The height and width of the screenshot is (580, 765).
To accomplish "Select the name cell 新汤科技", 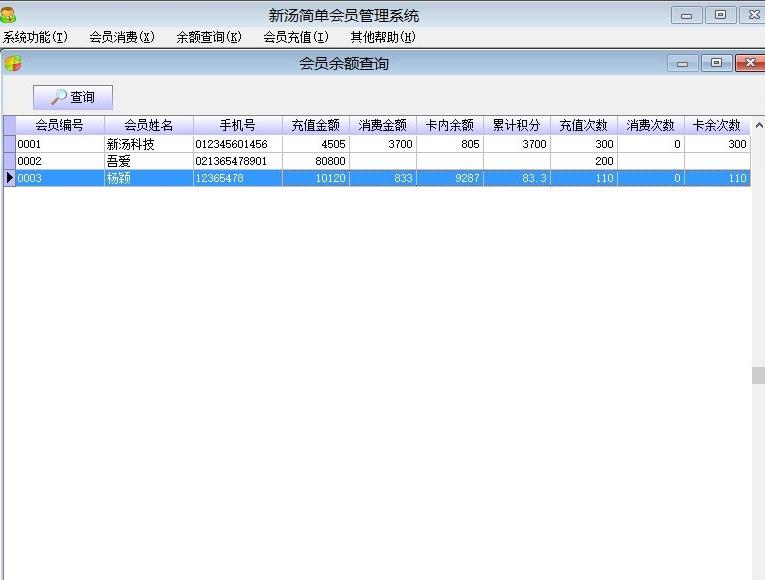I will (149, 144).
